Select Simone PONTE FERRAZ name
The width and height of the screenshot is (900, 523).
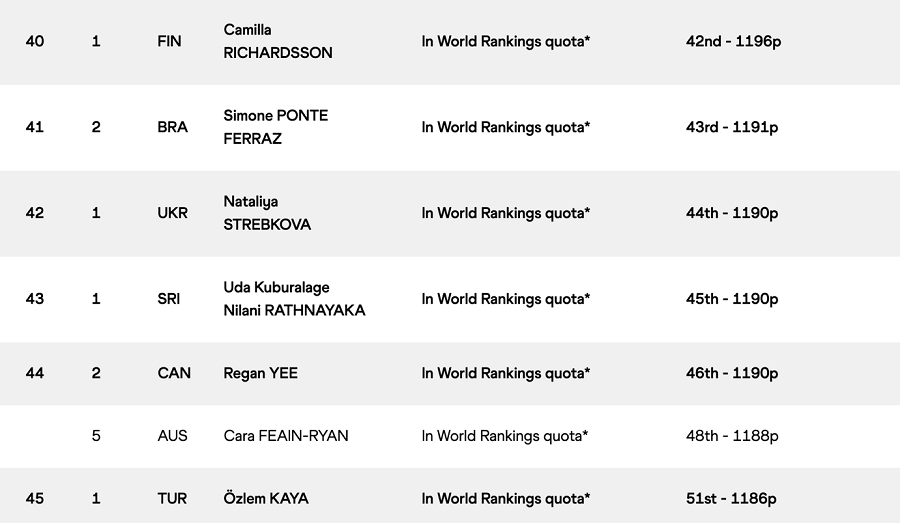[276, 127]
